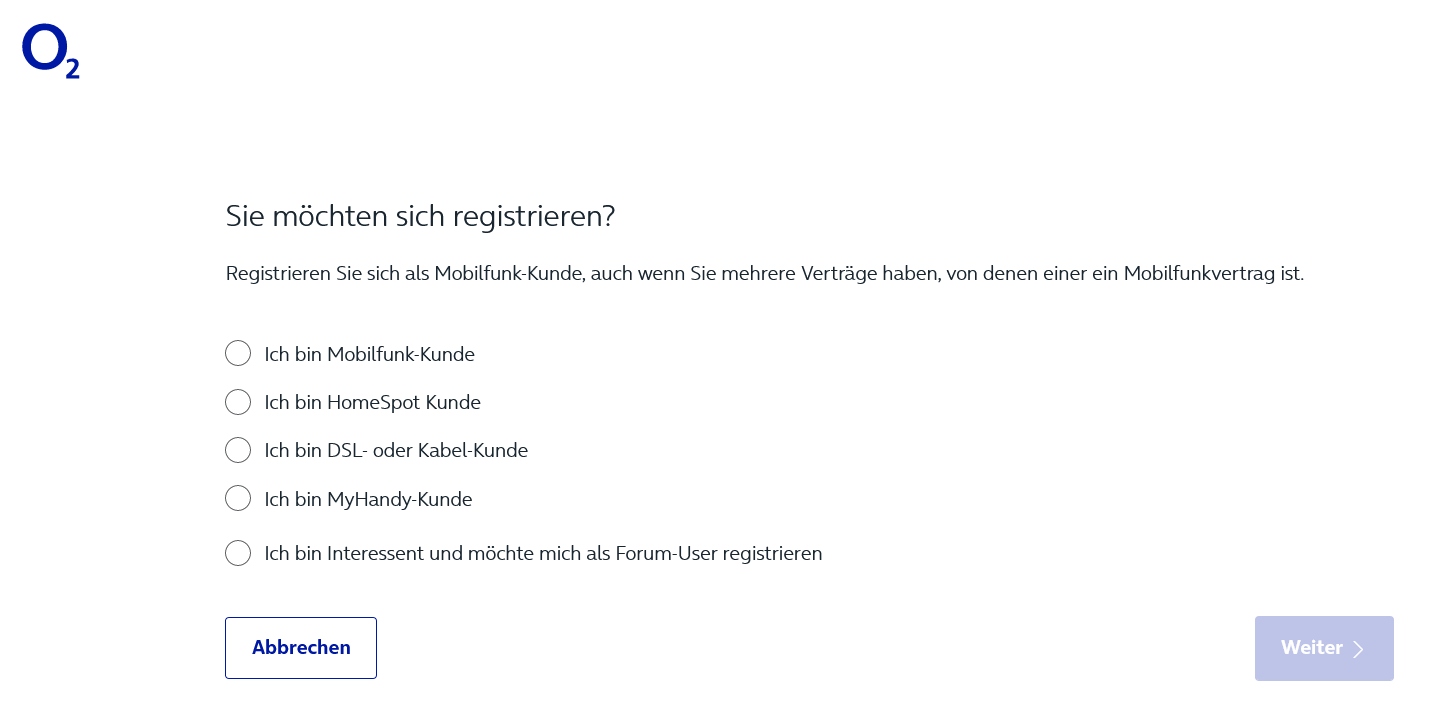This screenshot has width=1451, height=705.
Task: Click the 'Ich bin Mobilfunk-Kunde' label text
Action: (369, 354)
